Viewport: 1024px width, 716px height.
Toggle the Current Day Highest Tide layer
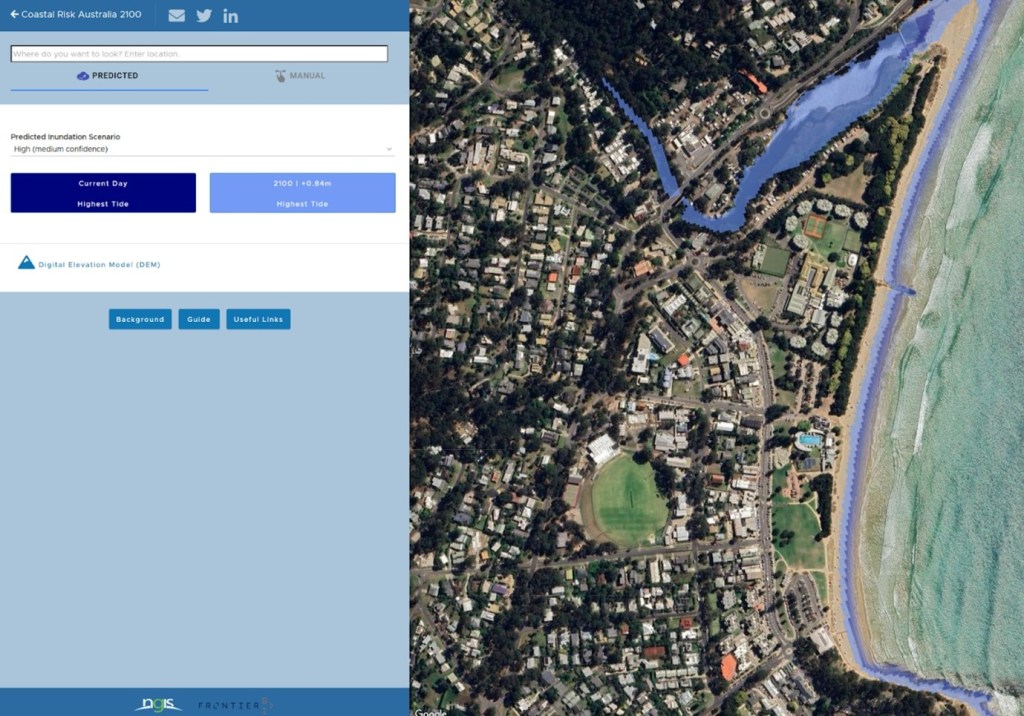point(103,193)
